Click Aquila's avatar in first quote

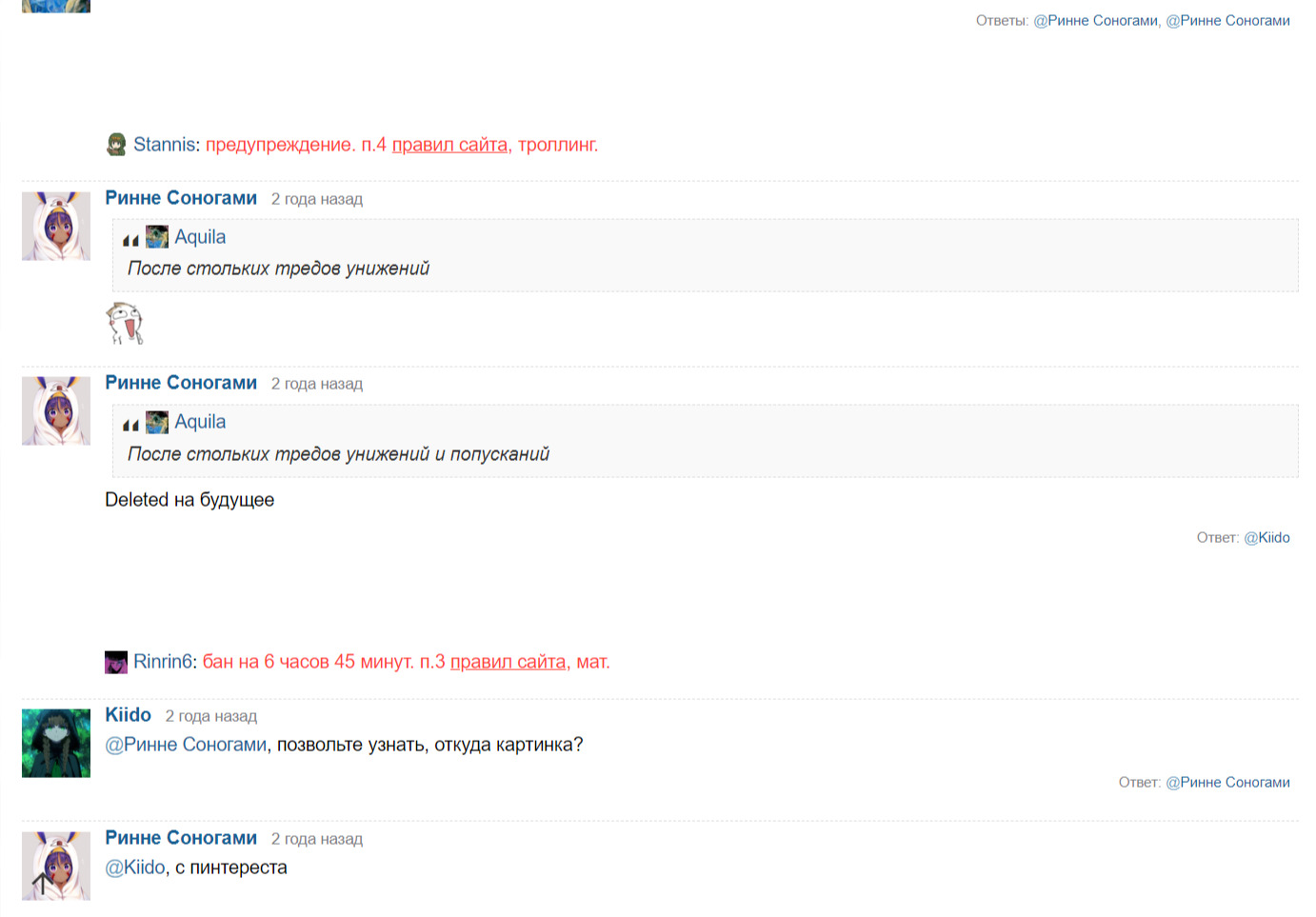(x=157, y=237)
